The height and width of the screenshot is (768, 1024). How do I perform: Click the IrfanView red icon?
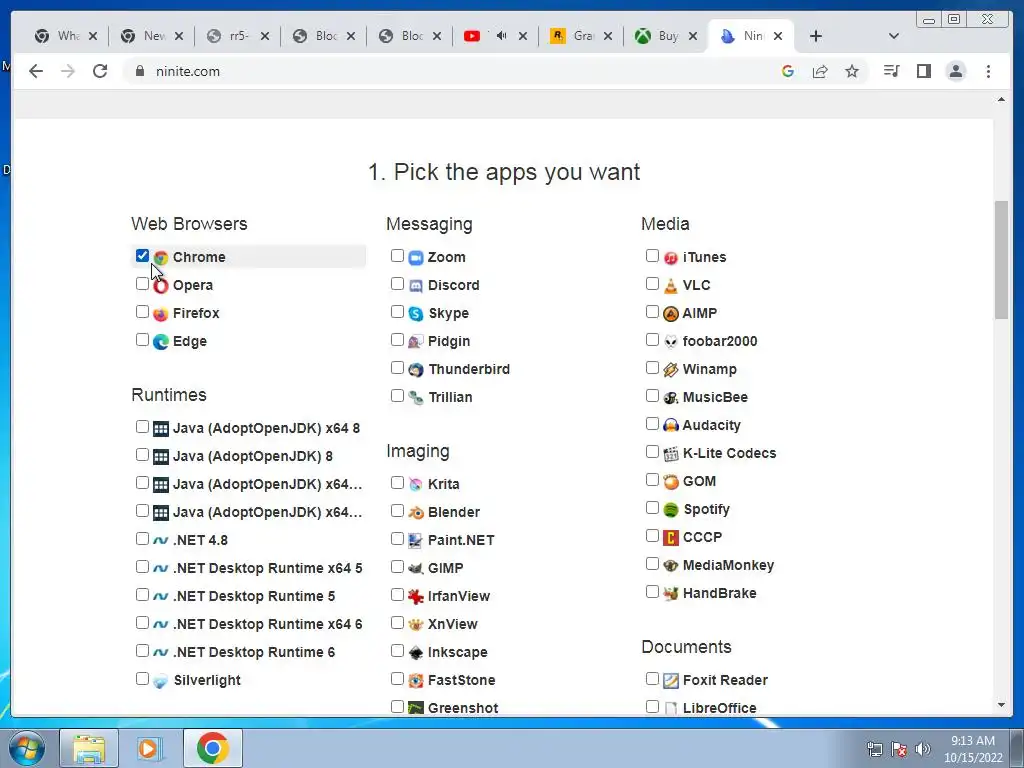click(x=416, y=596)
